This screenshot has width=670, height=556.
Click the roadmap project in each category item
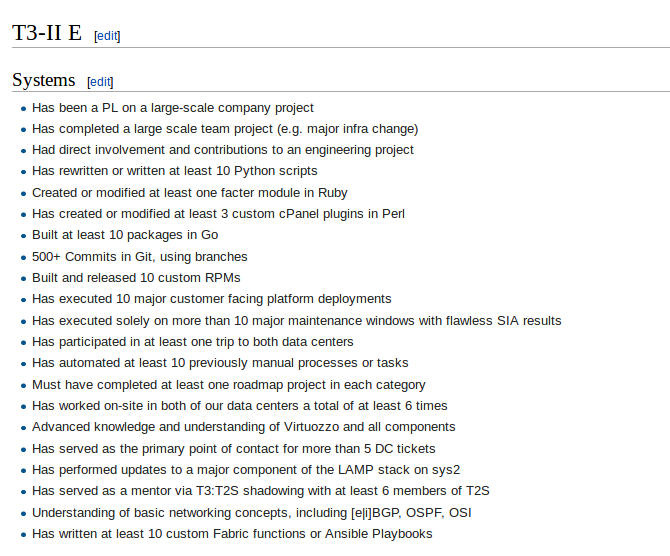(x=228, y=385)
